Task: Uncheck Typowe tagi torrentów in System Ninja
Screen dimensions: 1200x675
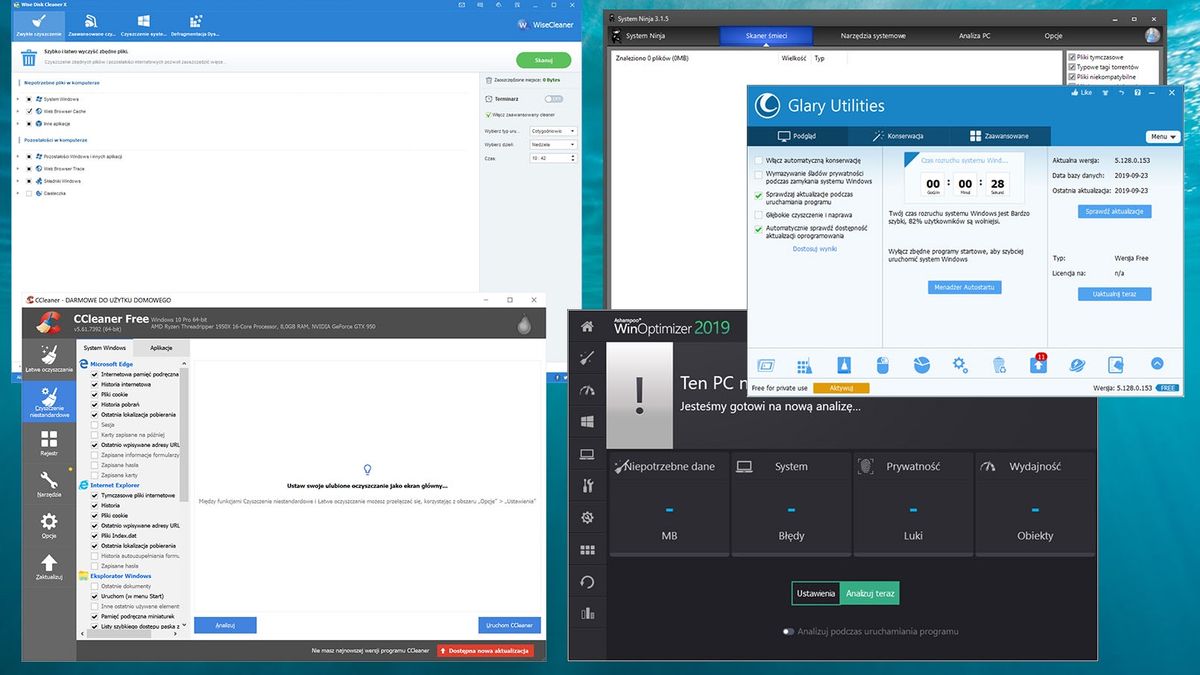Action: [x=1072, y=67]
